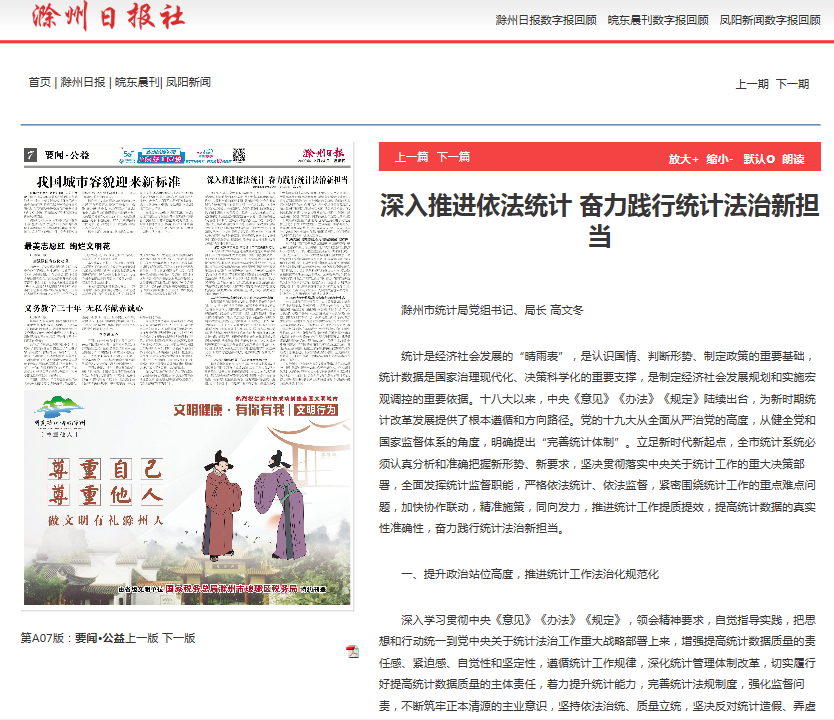
Task: Go to 首页 in navigation
Action: tap(40, 82)
